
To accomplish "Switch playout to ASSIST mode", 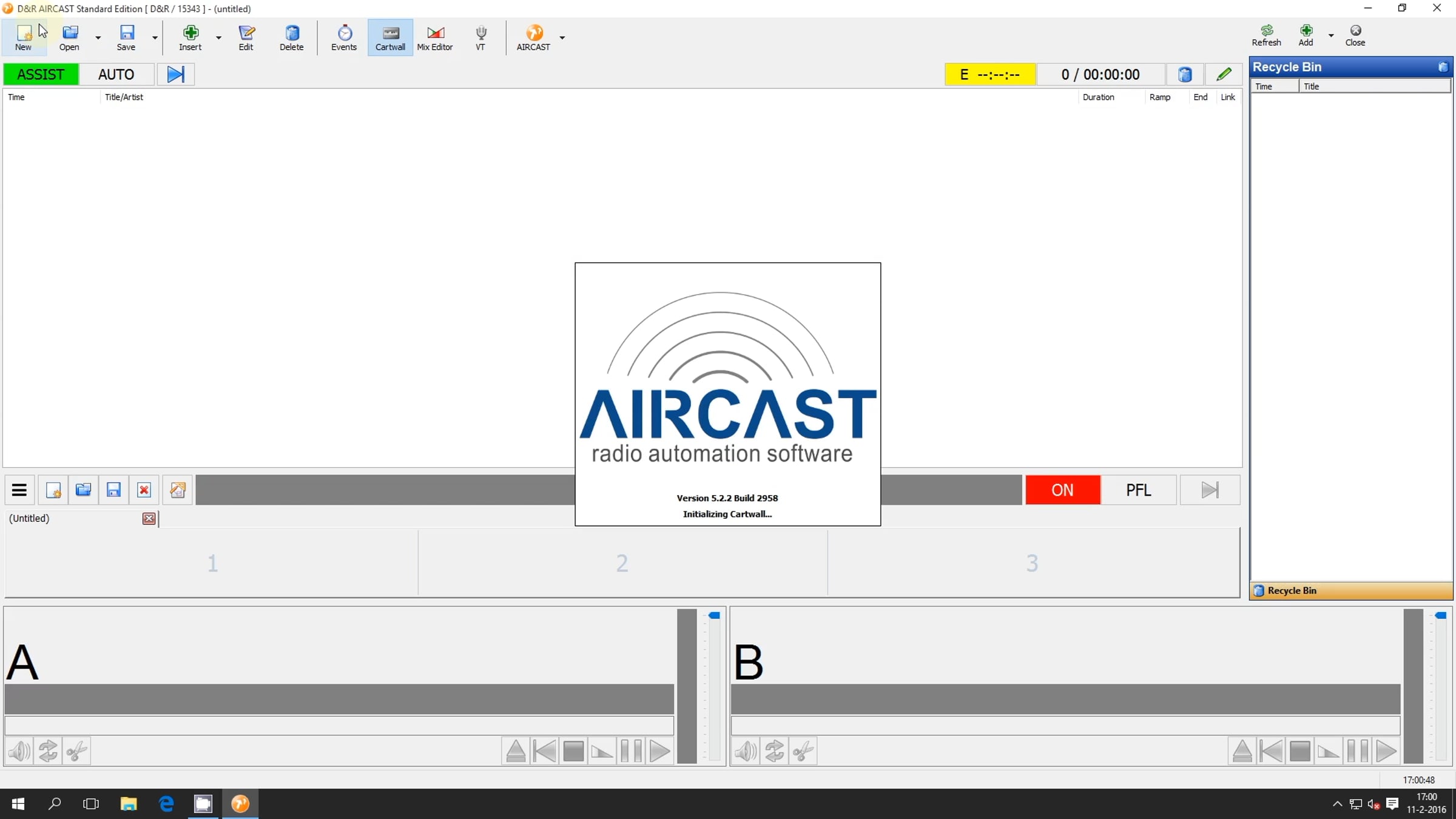I will pyautogui.click(x=41, y=75).
